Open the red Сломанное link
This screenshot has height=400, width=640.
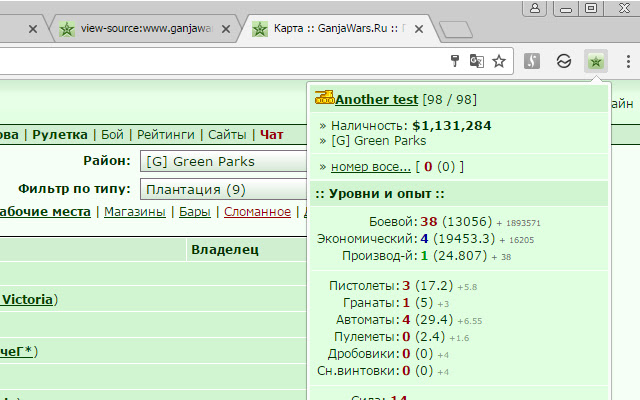point(257,212)
